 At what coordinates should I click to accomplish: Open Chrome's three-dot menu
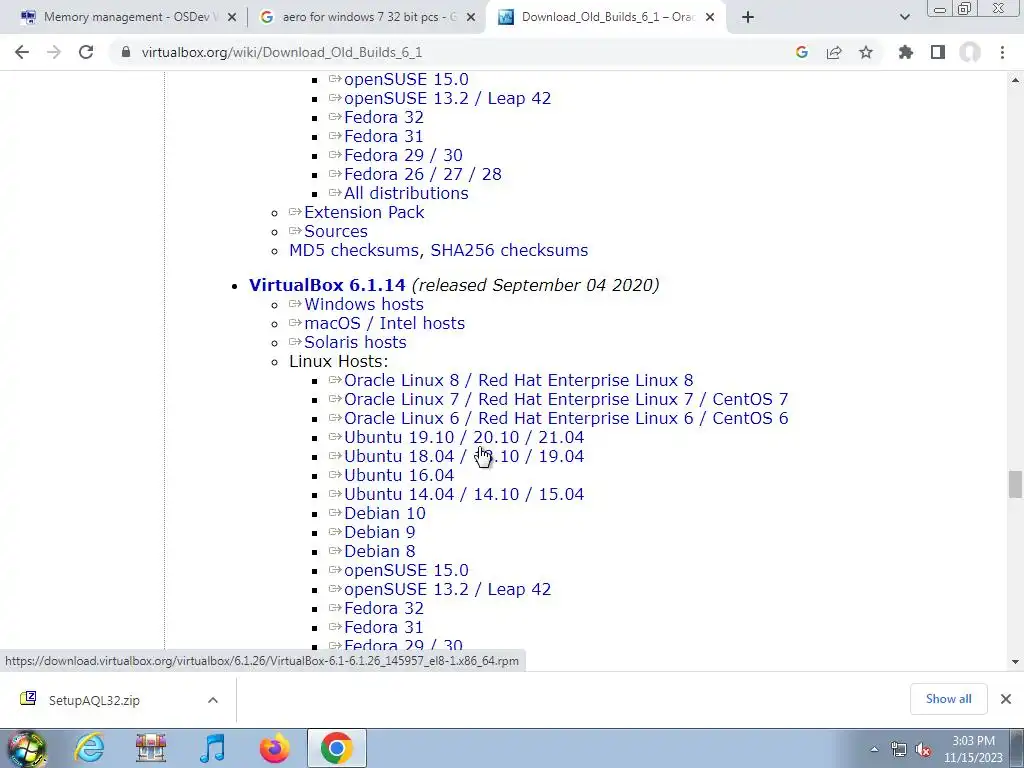(1002, 52)
